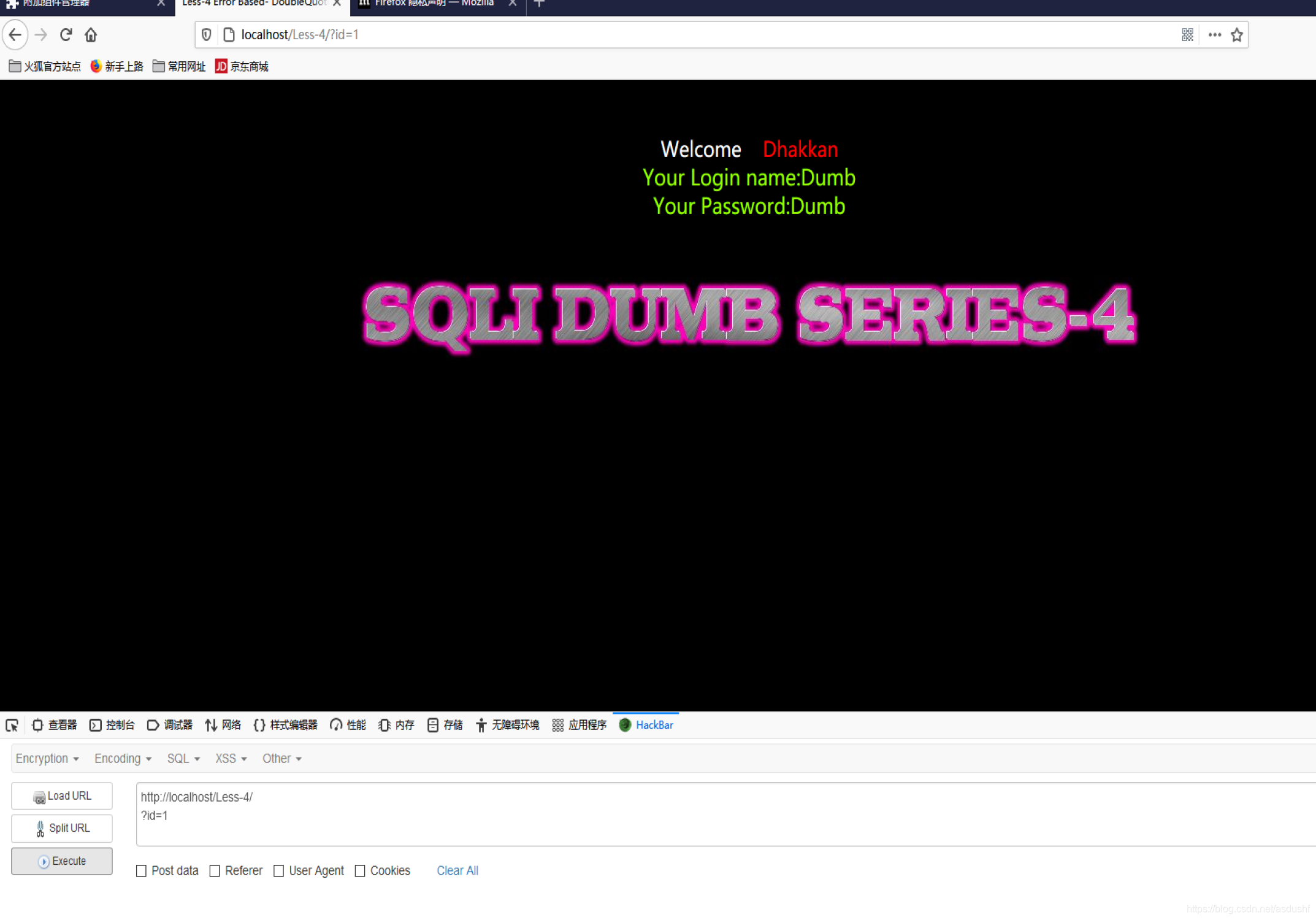Open the tracking protection shield icon
The width and height of the screenshot is (1316, 920).
click(207, 35)
